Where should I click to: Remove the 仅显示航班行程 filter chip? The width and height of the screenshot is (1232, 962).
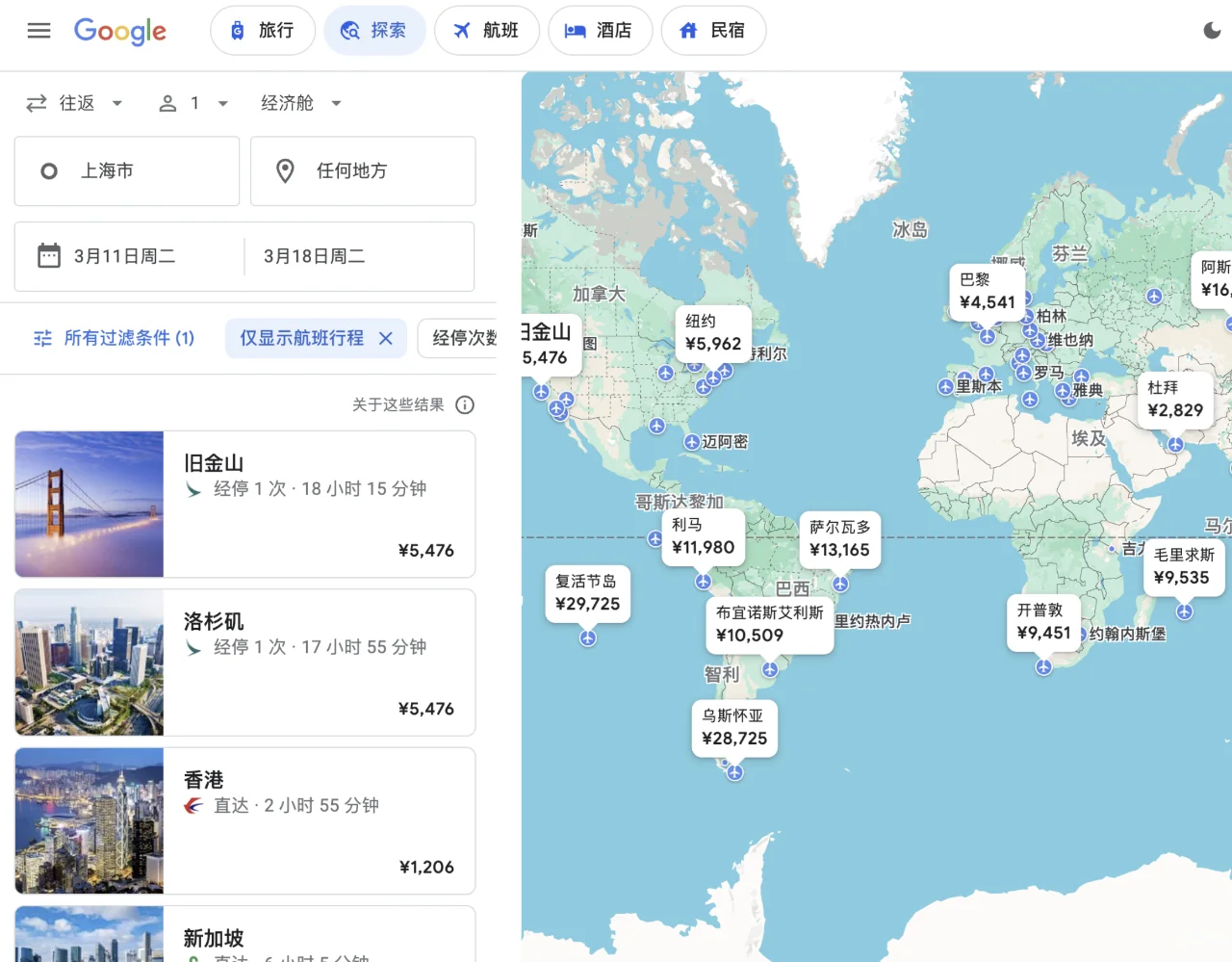385,338
